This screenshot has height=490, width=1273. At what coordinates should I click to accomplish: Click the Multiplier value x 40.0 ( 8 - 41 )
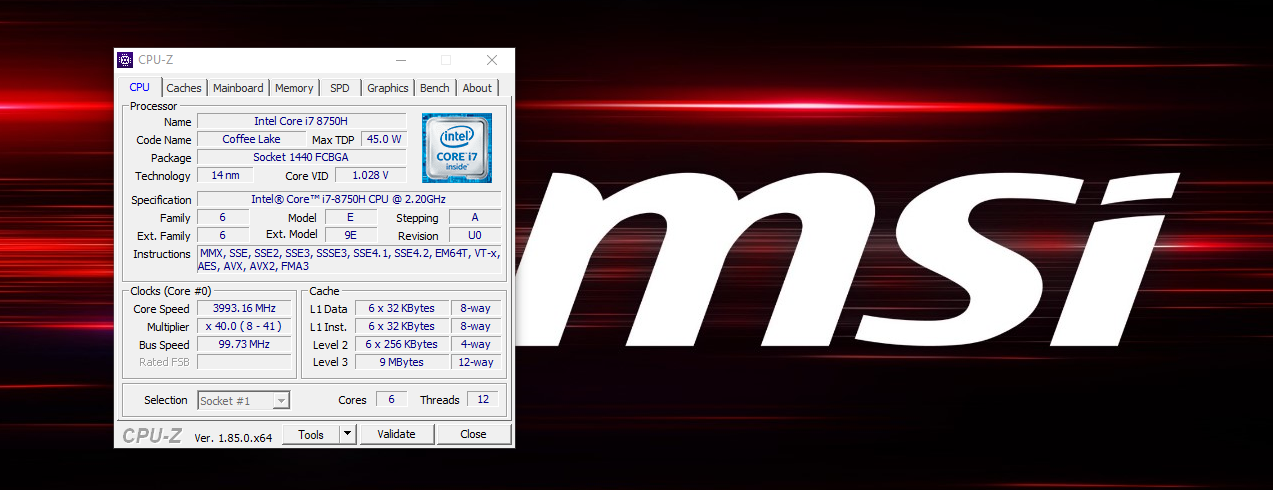point(244,327)
